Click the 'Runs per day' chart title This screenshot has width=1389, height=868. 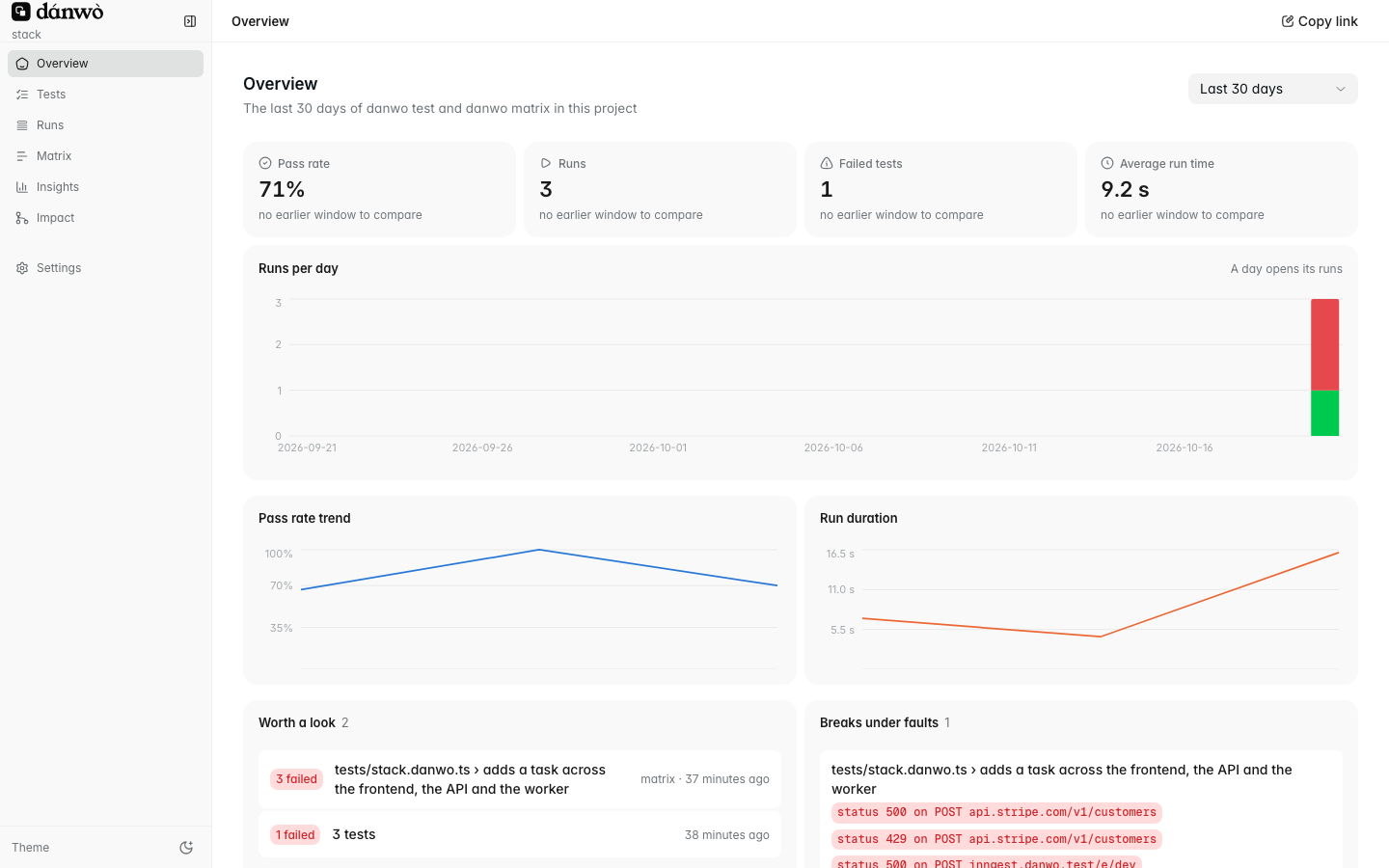click(x=298, y=268)
